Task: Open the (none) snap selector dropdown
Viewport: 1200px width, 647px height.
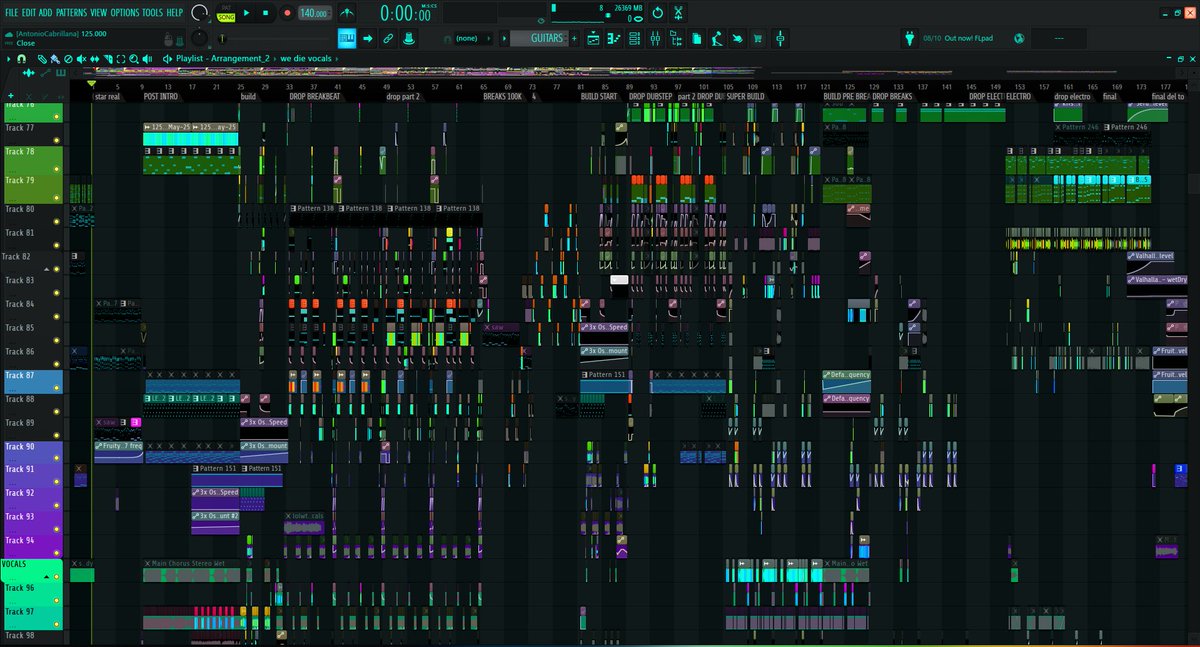Action: (x=471, y=38)
